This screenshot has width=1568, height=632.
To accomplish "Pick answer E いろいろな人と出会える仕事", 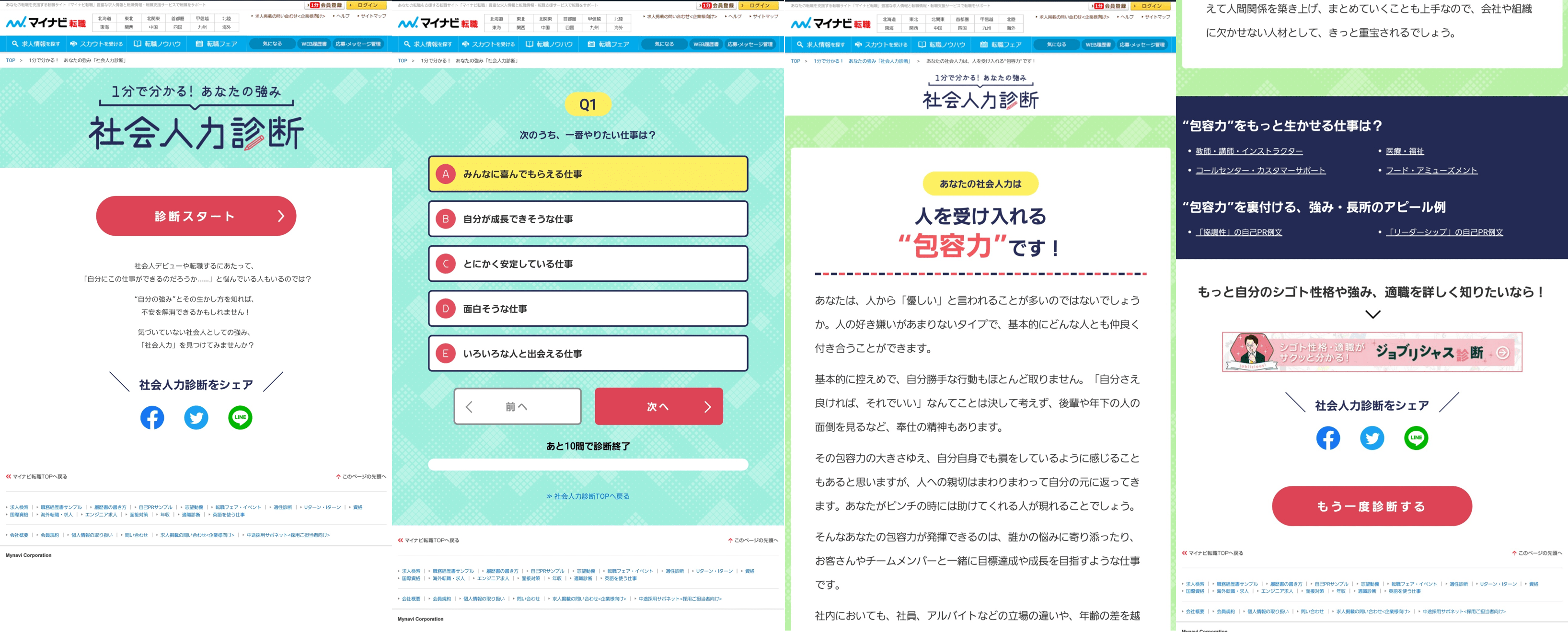I will tap(588, 353).
